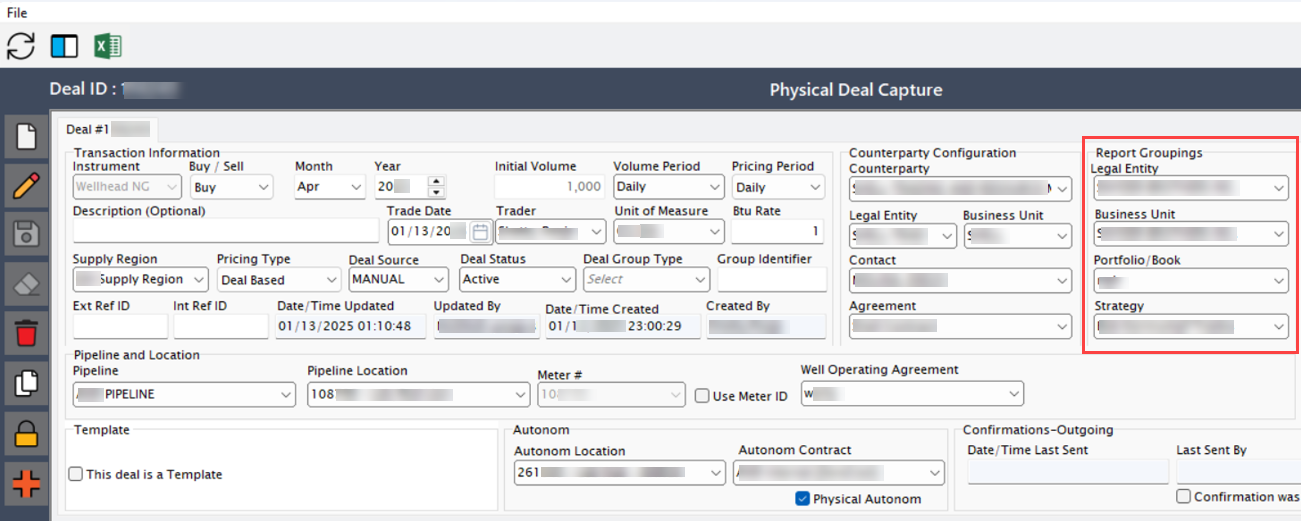This screenshot has width=1301, height=521.
Task: Click the Date/Time Last Sent field
Action: [x=1068, y=472]
